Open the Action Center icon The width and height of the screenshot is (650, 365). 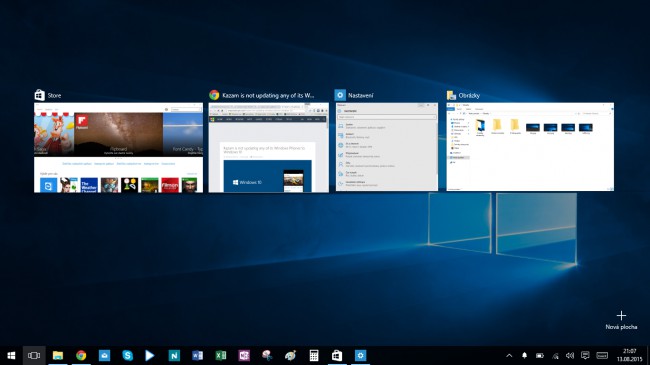(x=585, y=355)
